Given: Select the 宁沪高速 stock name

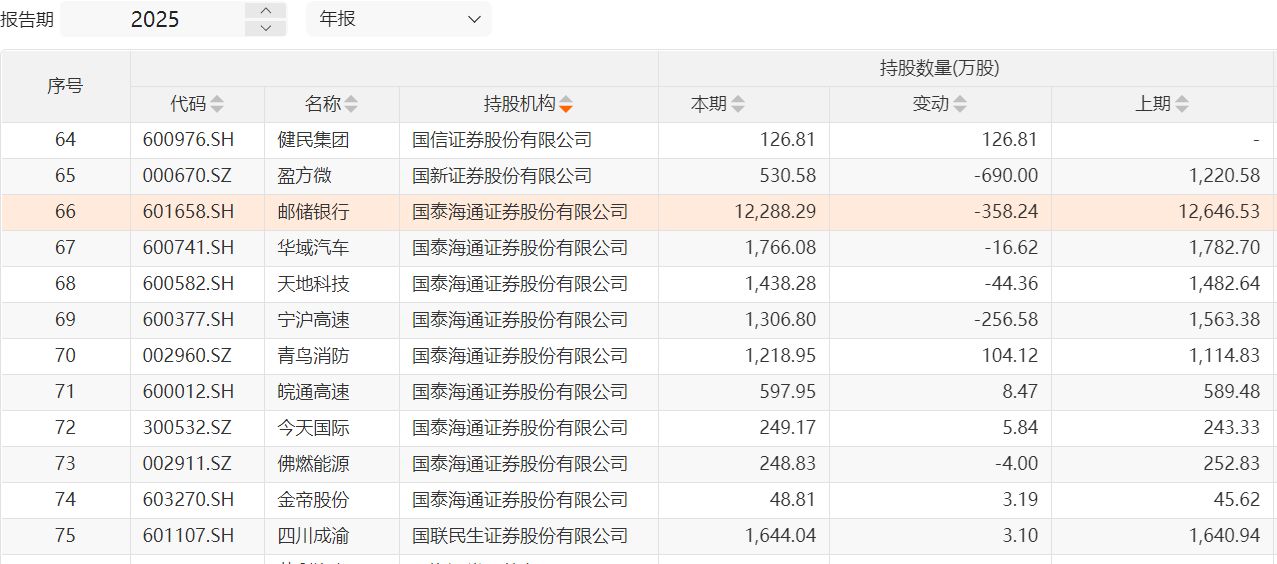Looking at the screenshot, I should [314, 320].
